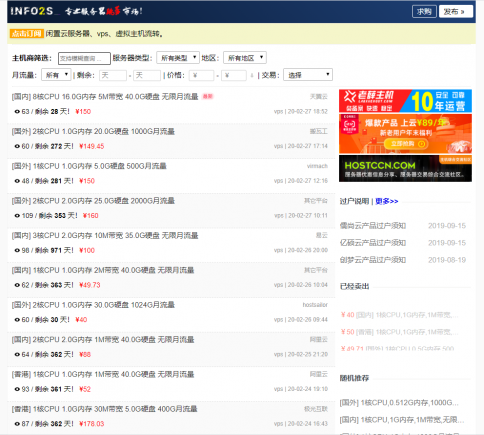Click the minimum price ¥ input field
This screenshot has width=484, height=435.
(201, 75)
